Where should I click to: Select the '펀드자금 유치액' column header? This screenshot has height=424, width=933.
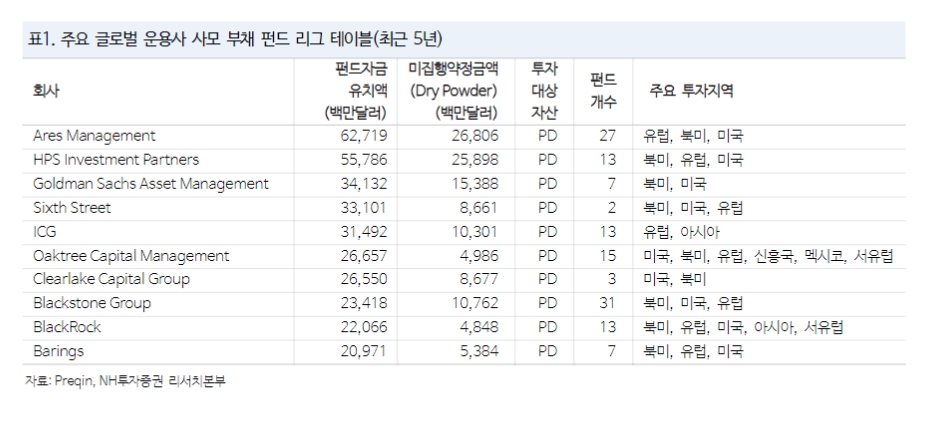click(356, 91)
